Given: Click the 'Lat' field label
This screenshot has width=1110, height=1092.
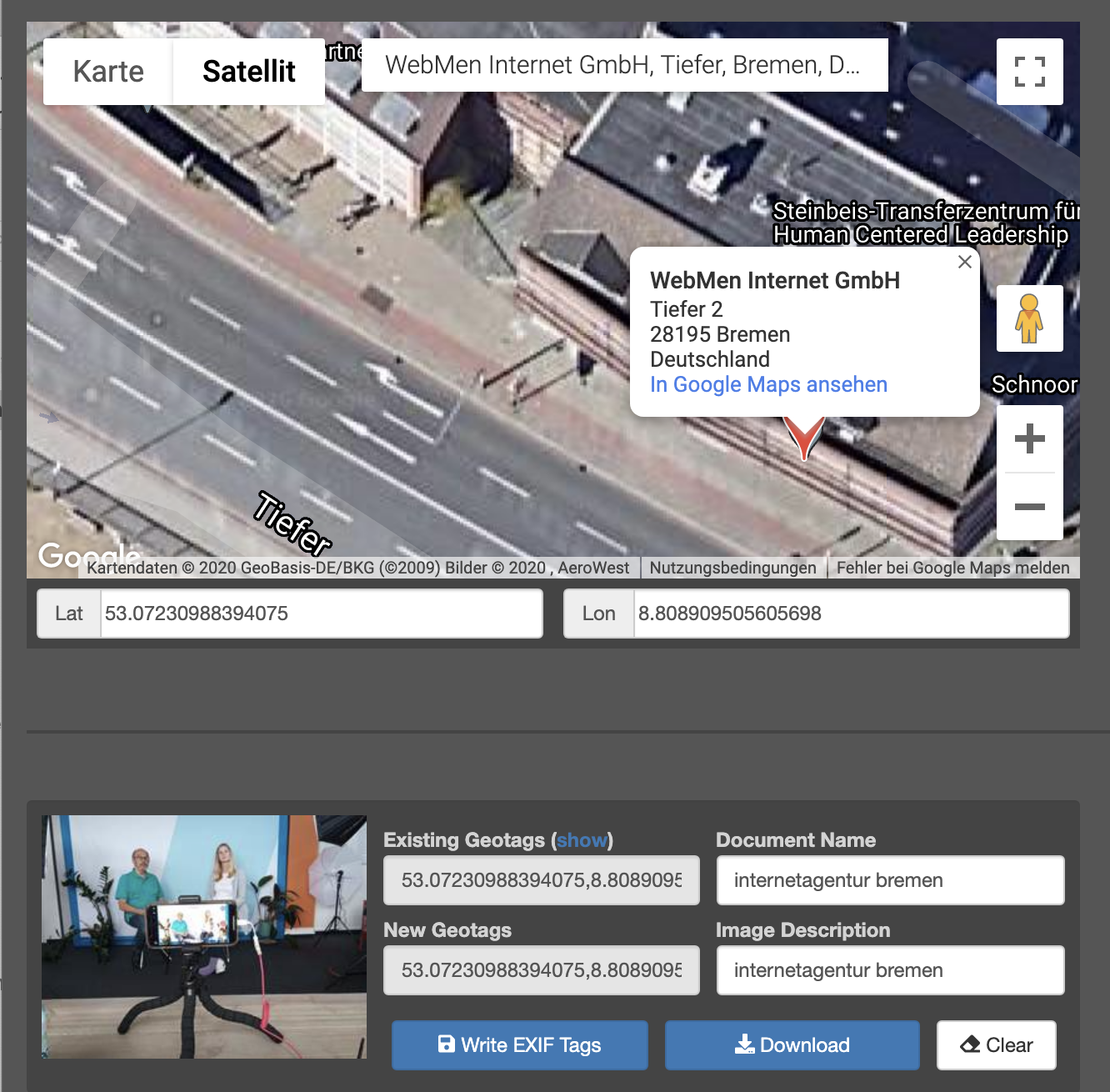Looking at the screenshot, I should tap(69, 614).
